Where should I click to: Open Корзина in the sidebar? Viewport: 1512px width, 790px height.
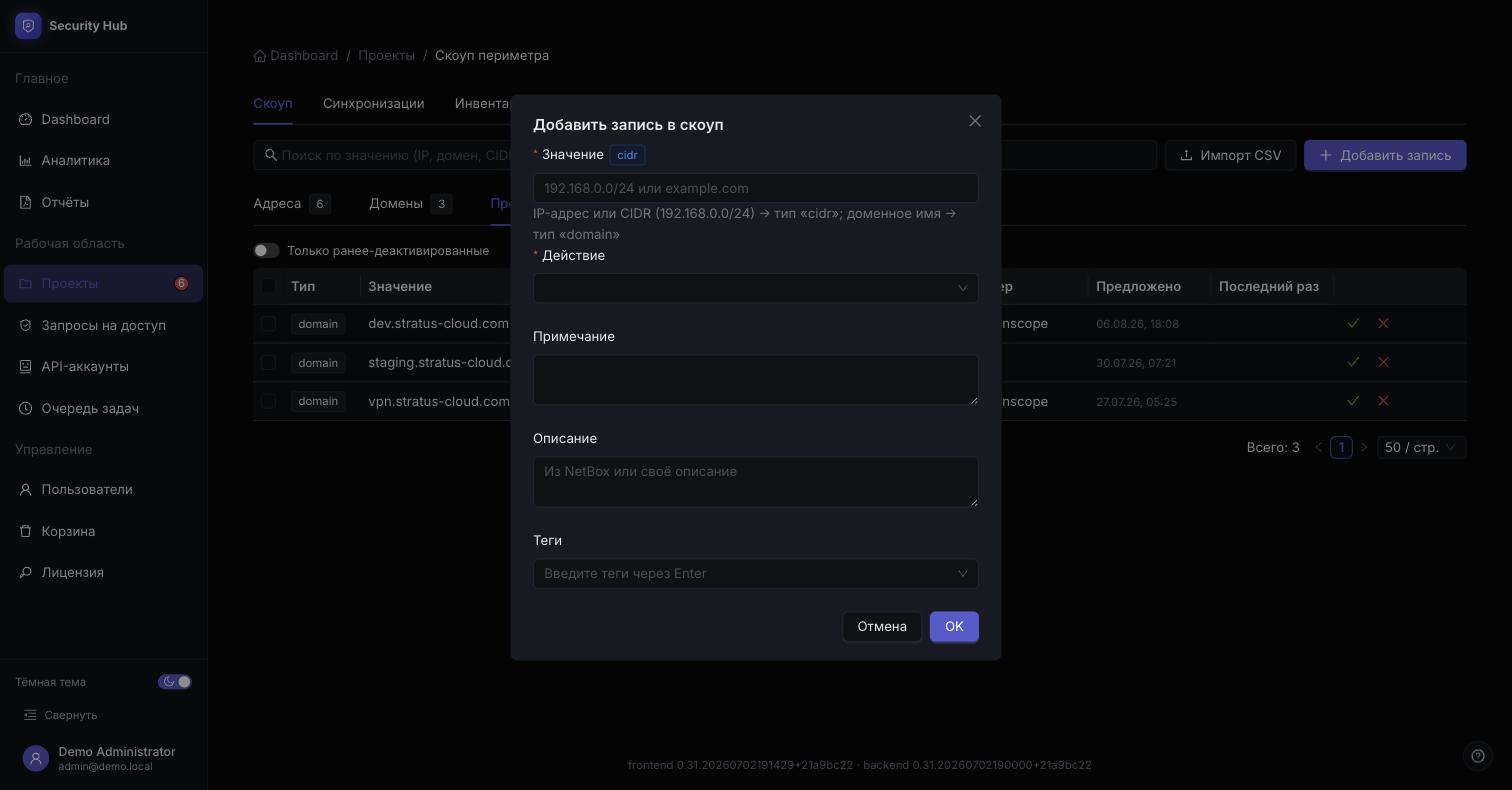104,532
